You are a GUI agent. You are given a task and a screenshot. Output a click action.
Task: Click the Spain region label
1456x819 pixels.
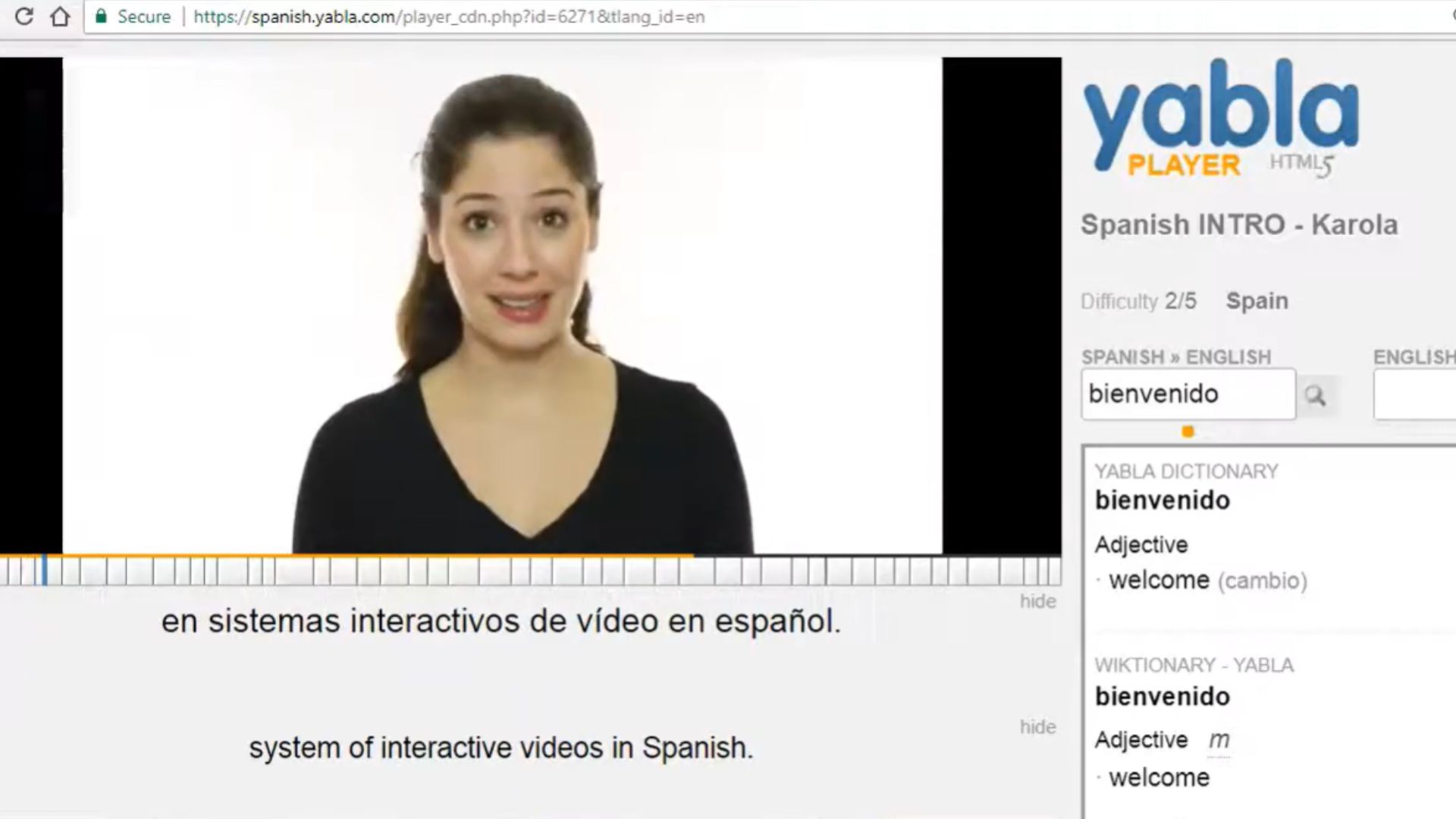[1257, 301]
